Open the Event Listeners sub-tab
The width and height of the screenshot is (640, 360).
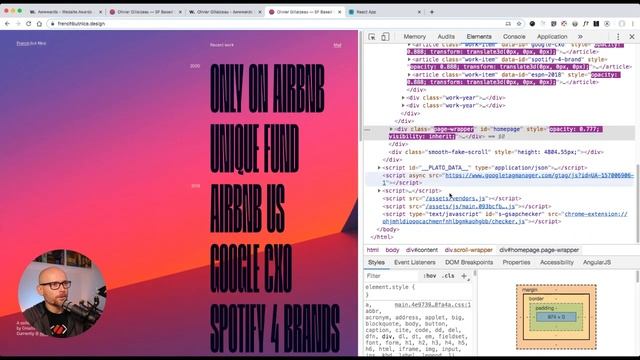click(415, 262)
